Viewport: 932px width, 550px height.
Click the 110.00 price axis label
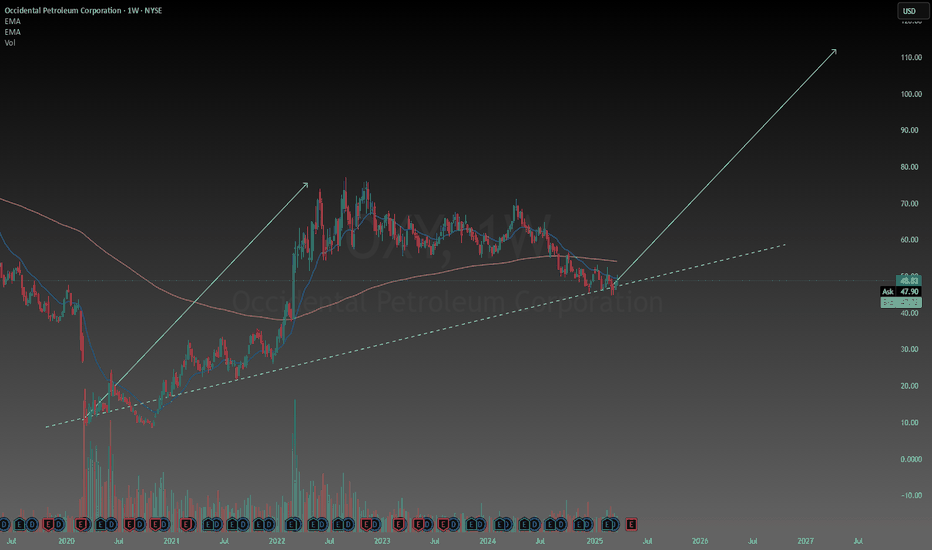911,58
